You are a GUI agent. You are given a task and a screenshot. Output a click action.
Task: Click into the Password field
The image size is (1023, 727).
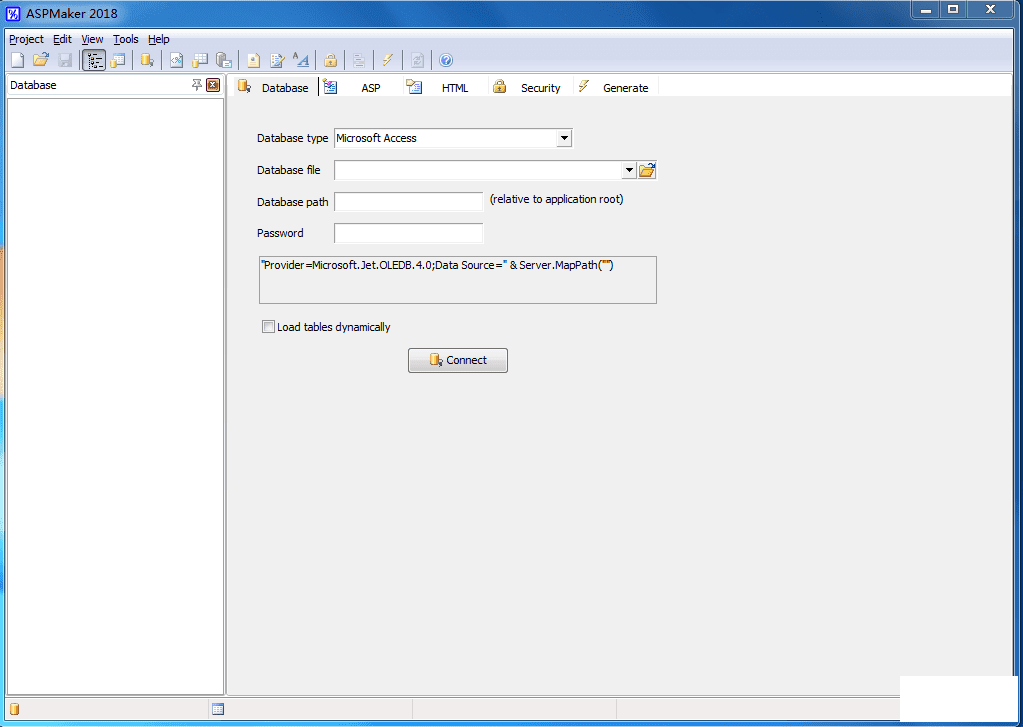(408, 233)
